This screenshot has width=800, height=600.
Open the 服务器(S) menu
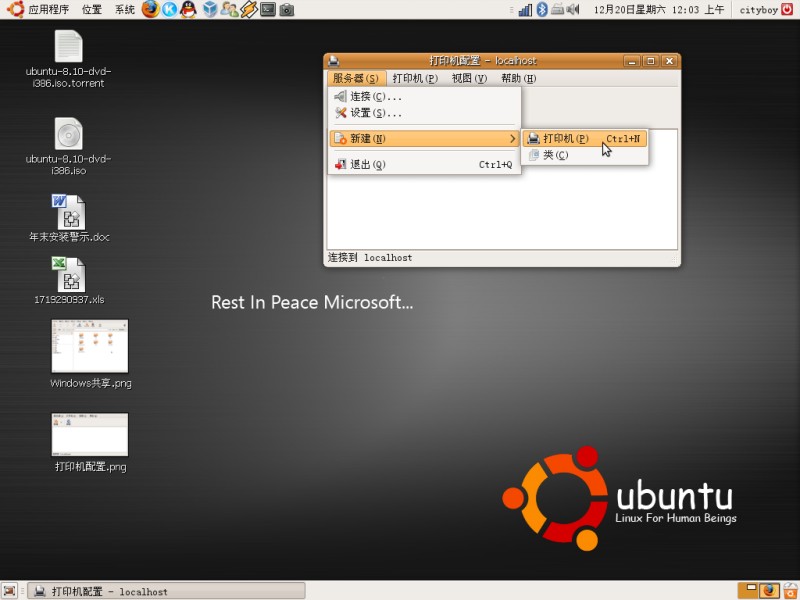[356, 78]
